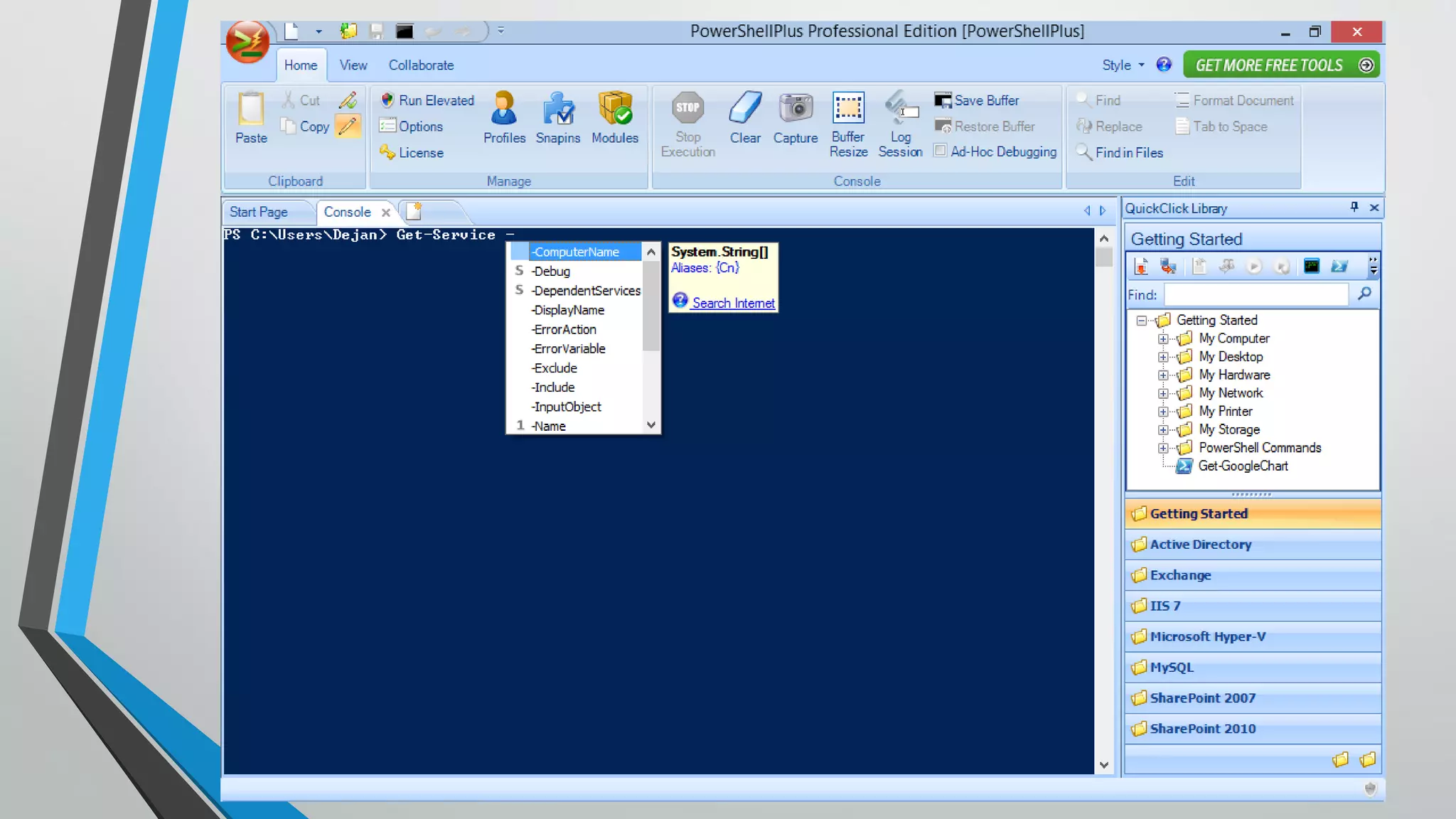Open the Modules manager icon
This screenshot has width=1456, height=819.
(615, 109)
